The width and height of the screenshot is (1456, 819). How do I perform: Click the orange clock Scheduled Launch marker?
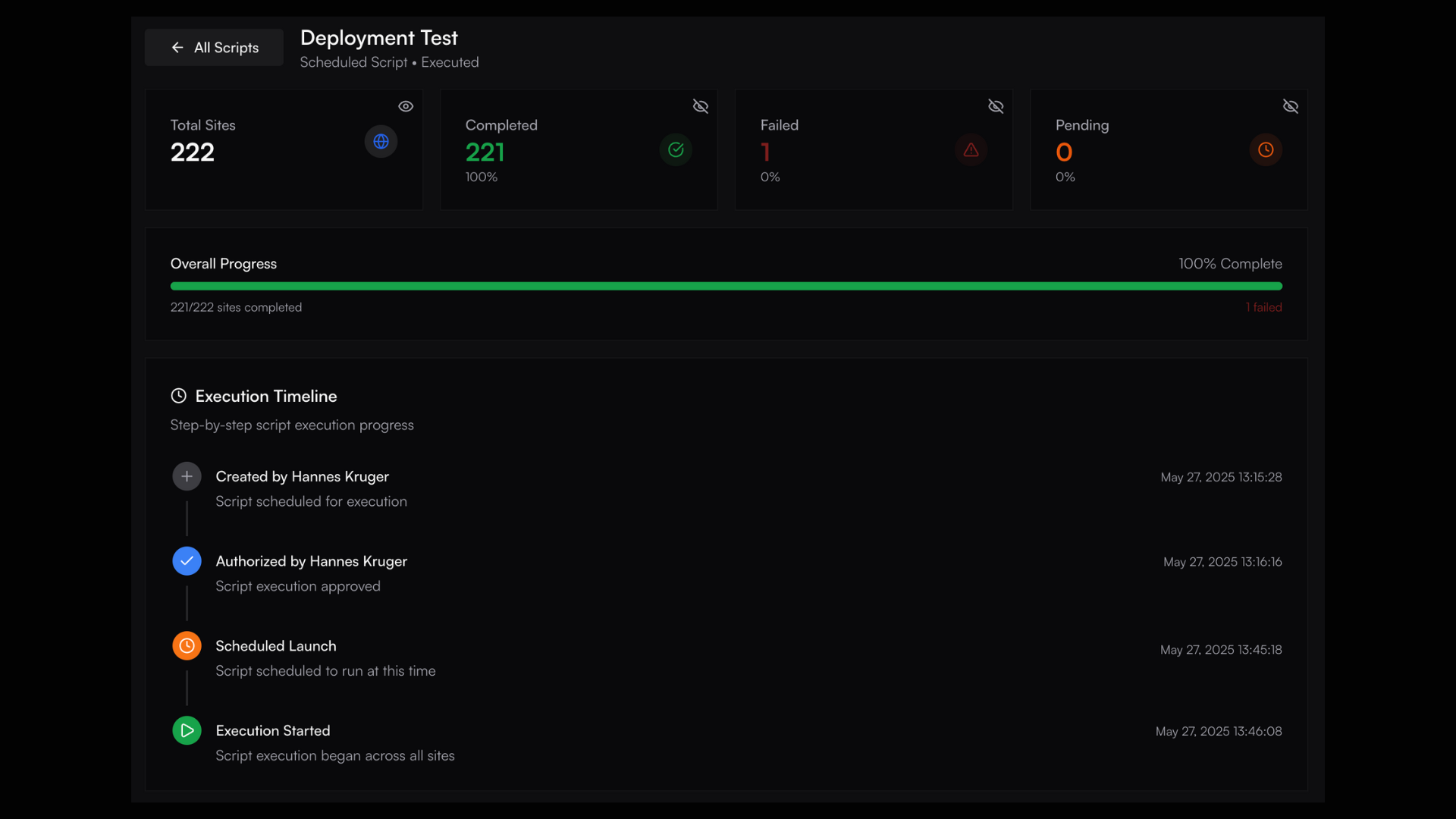tap(187, 645)
